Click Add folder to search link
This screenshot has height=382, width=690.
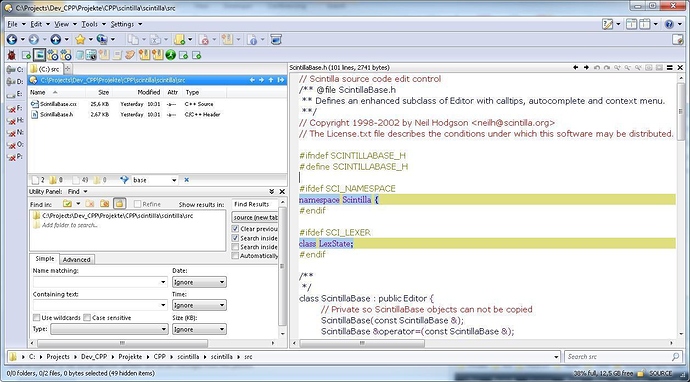[70, 225]
